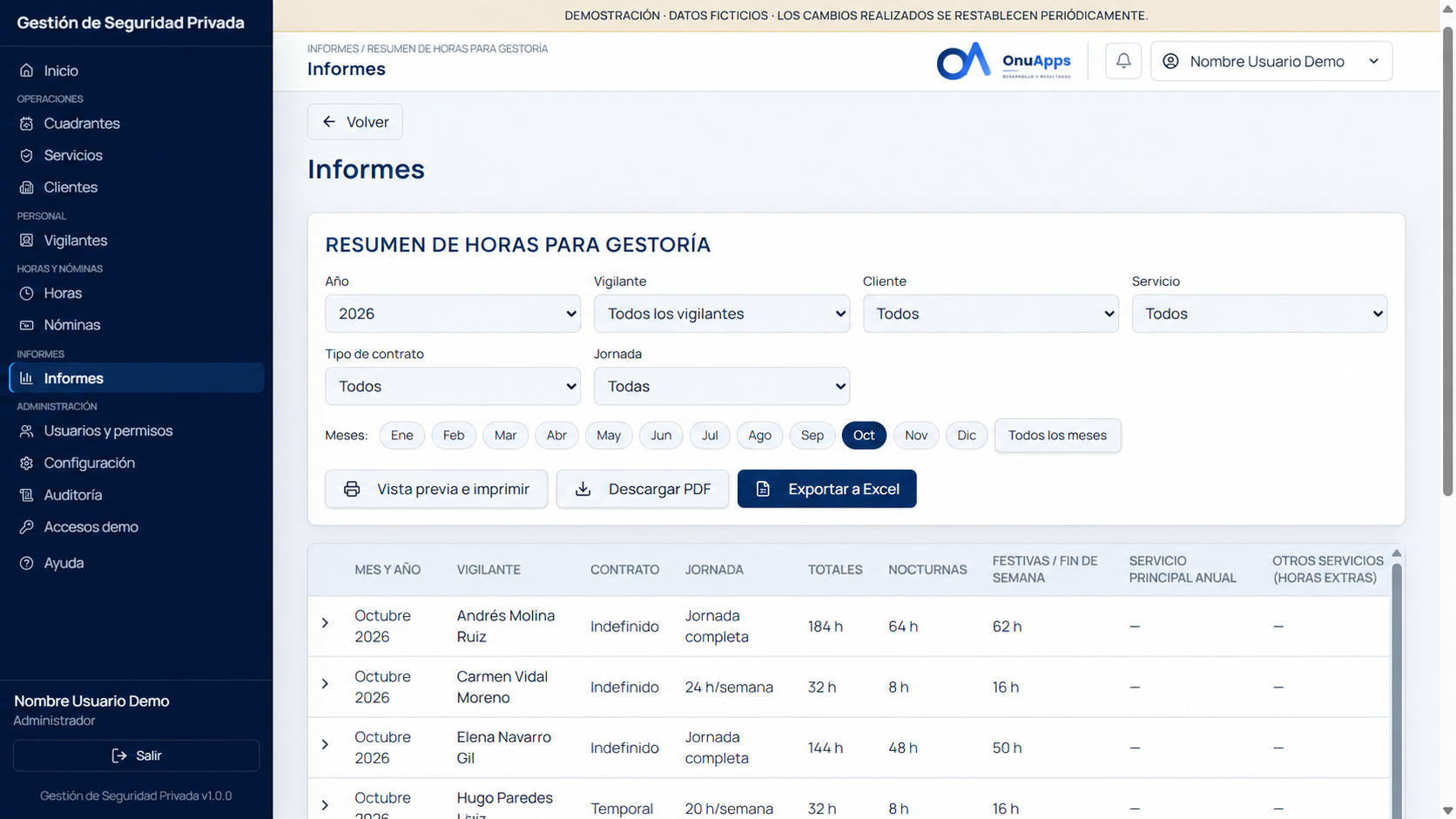The height and width of the screenshot is (819, 1456).
Task: Click Exportar a Excel button
Action: point(826,489)
